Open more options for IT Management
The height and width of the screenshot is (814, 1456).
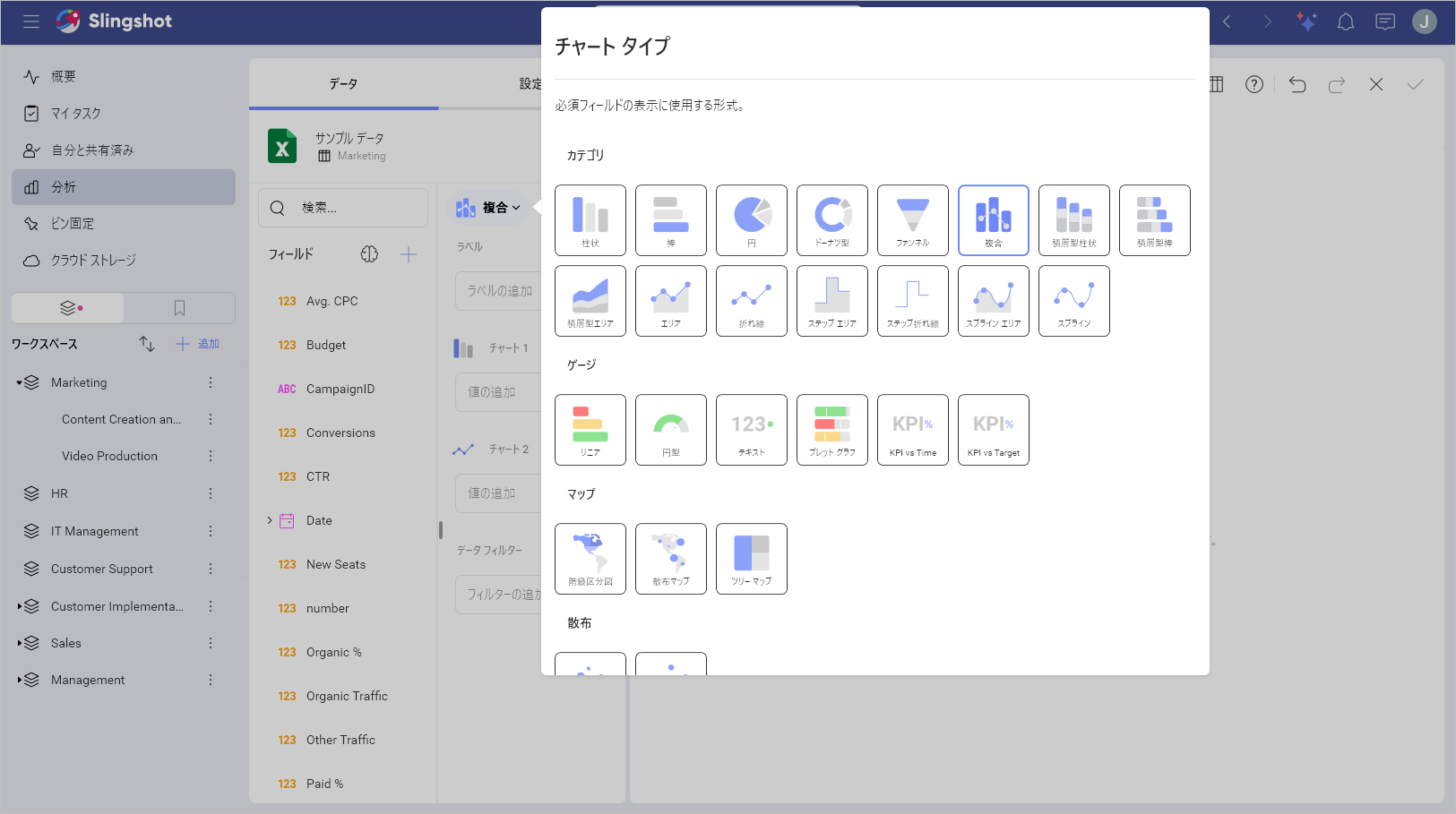[211, 531]
